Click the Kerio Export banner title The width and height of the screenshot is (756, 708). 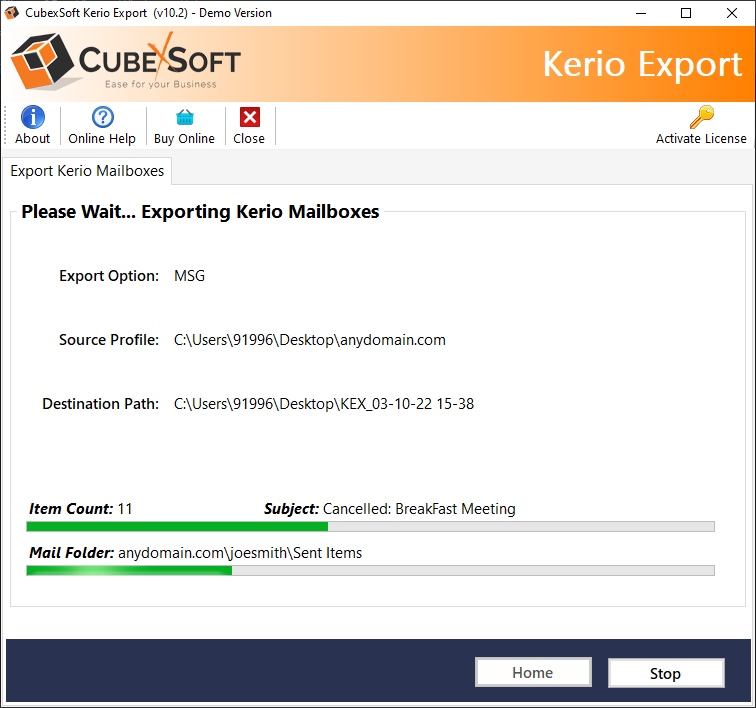[x=642, y=64]
